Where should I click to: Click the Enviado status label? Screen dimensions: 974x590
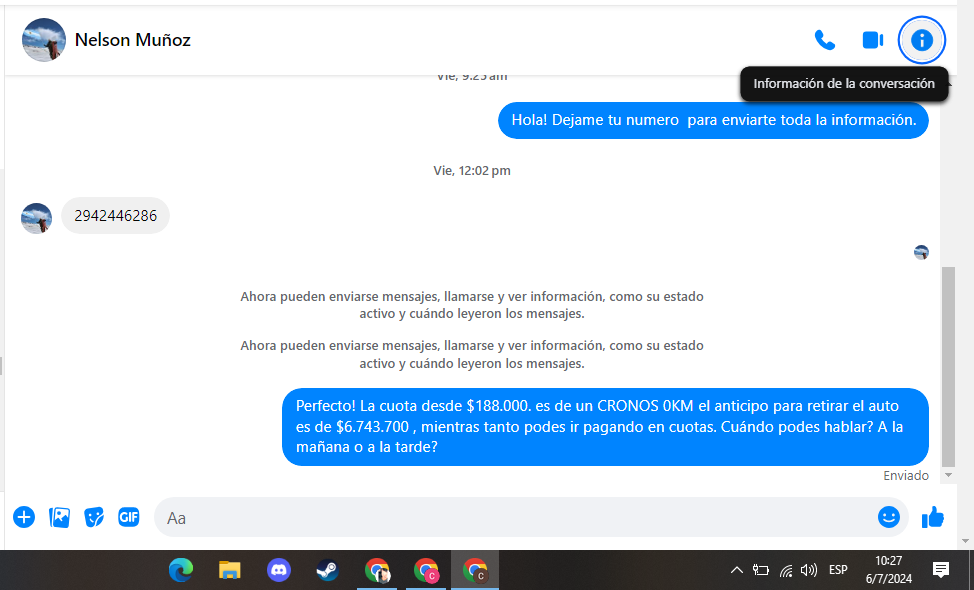click(906, 476)
